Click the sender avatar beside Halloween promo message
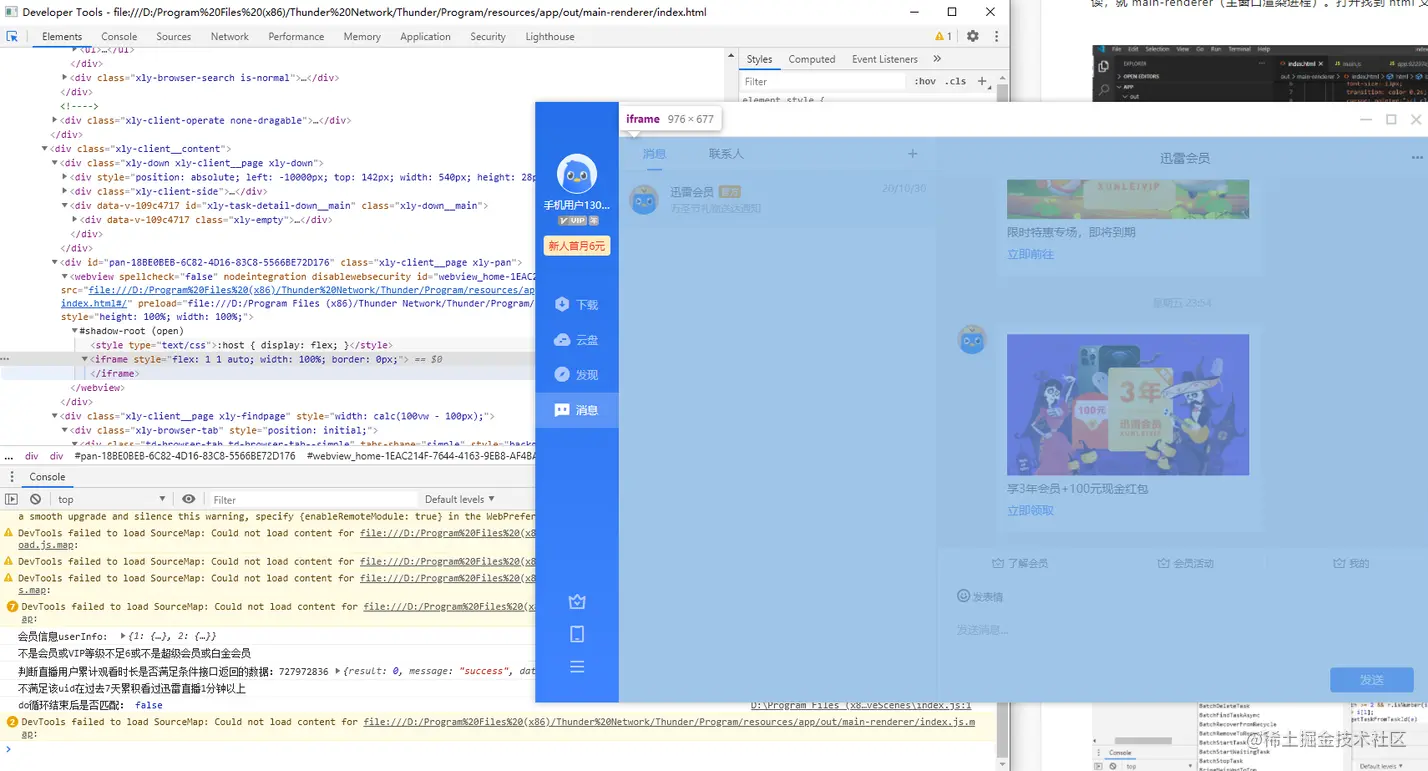 click(x=972, y=340)
